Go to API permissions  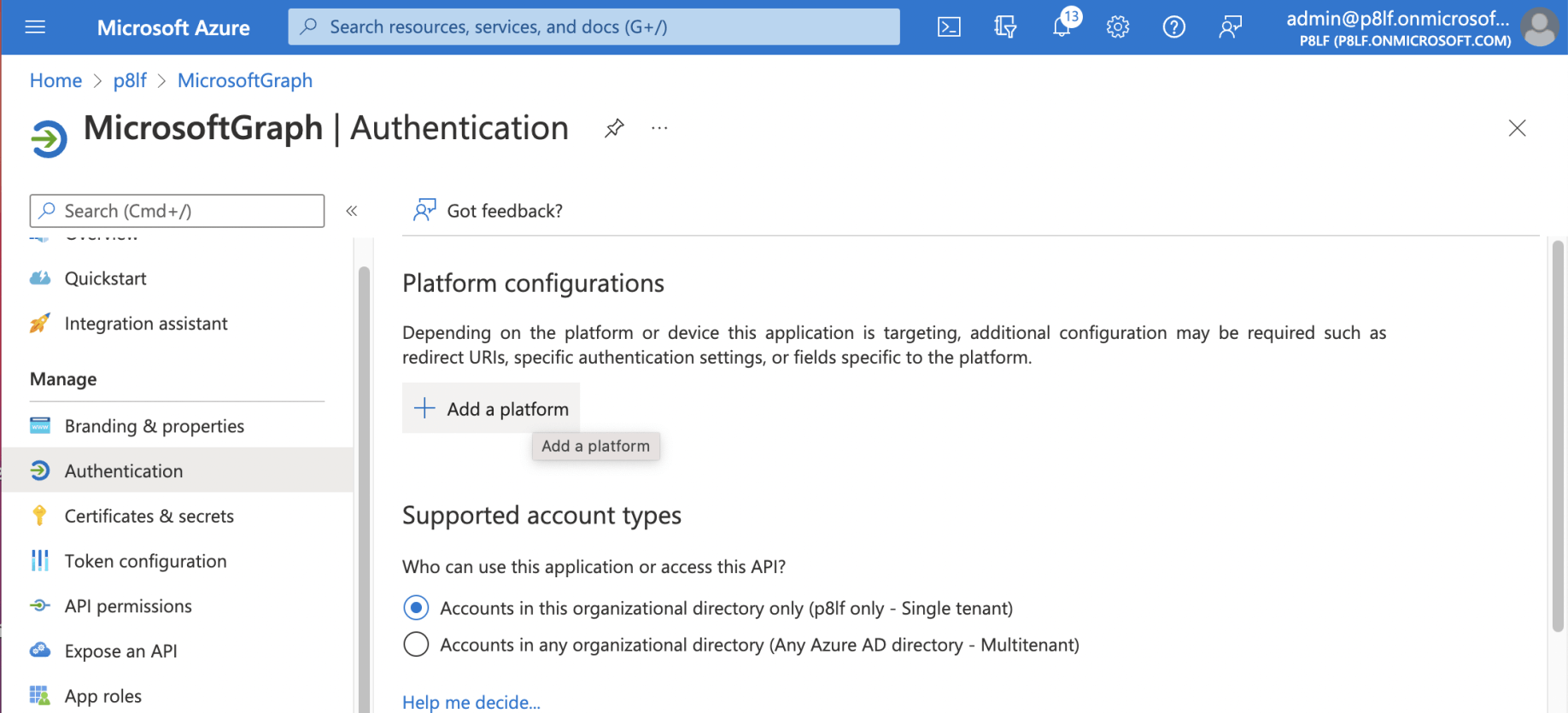(128, 606)
